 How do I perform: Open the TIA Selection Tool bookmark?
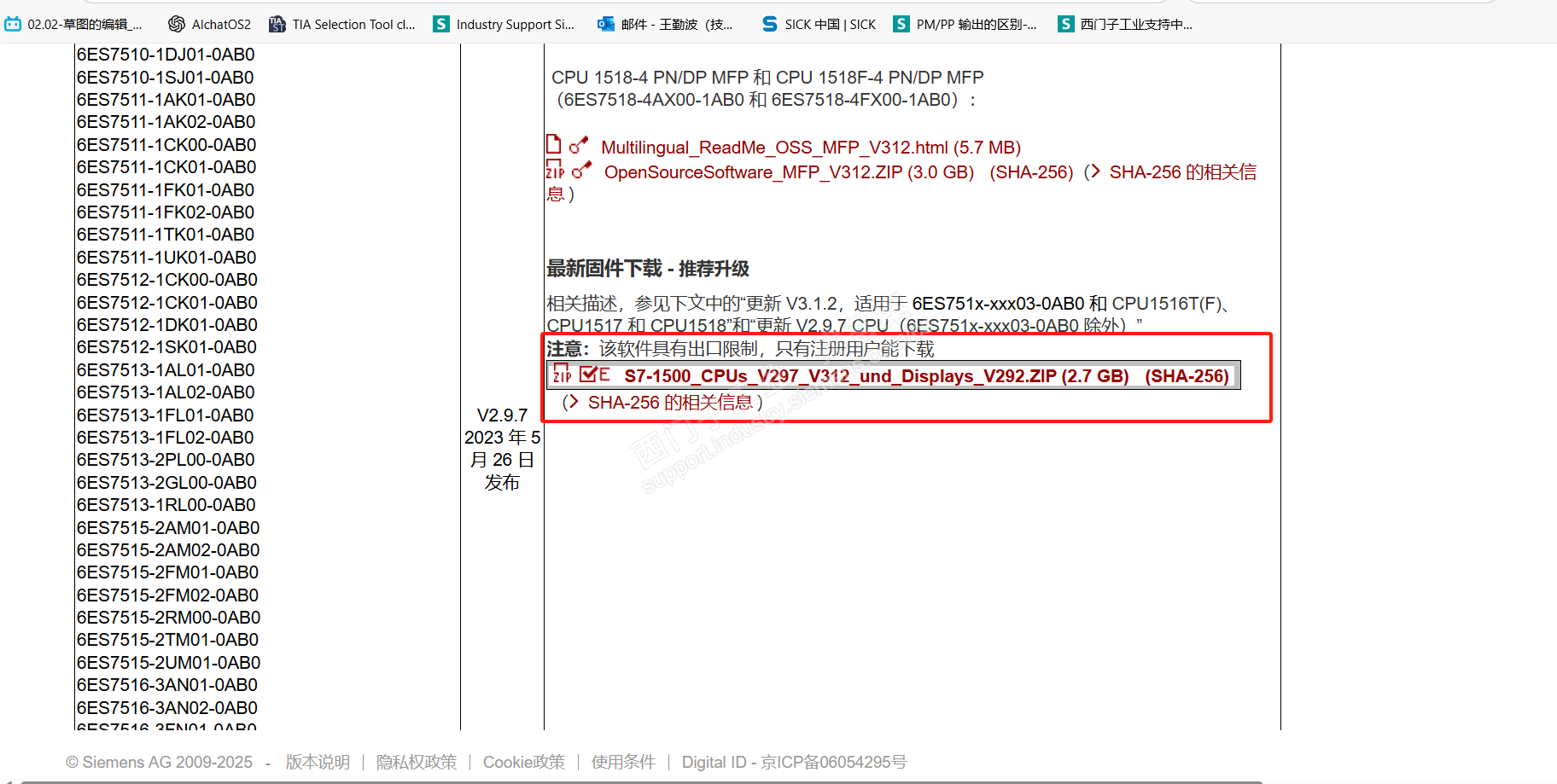tap(341, 24)
